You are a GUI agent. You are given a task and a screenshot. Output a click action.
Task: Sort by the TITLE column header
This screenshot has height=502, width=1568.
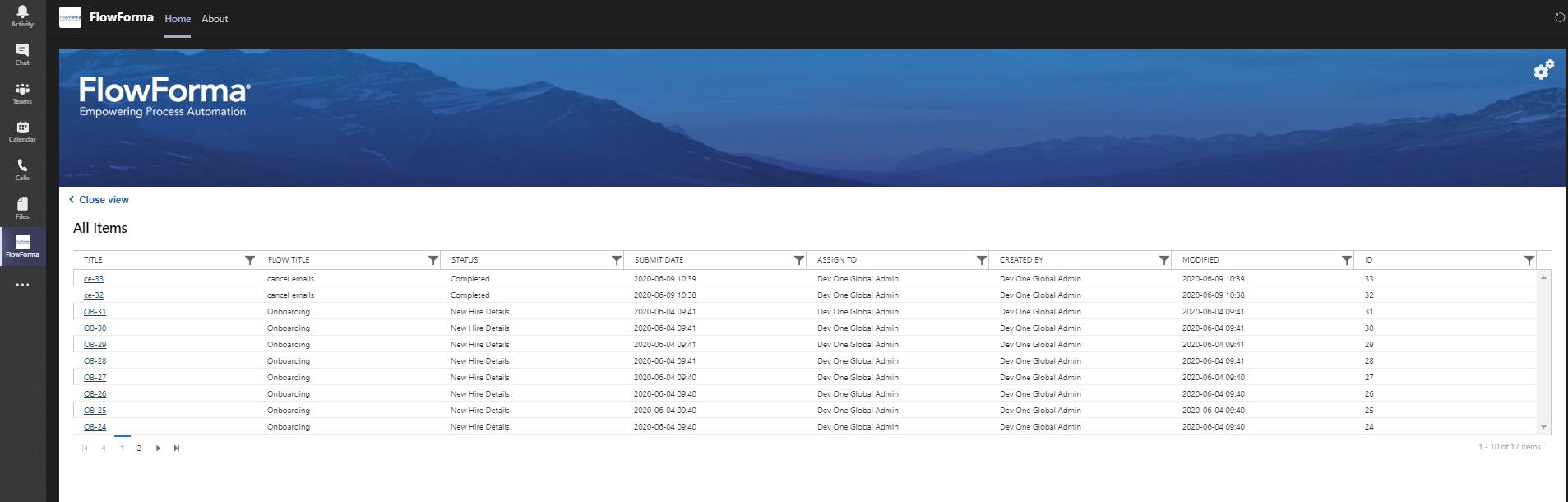[93, 260]
